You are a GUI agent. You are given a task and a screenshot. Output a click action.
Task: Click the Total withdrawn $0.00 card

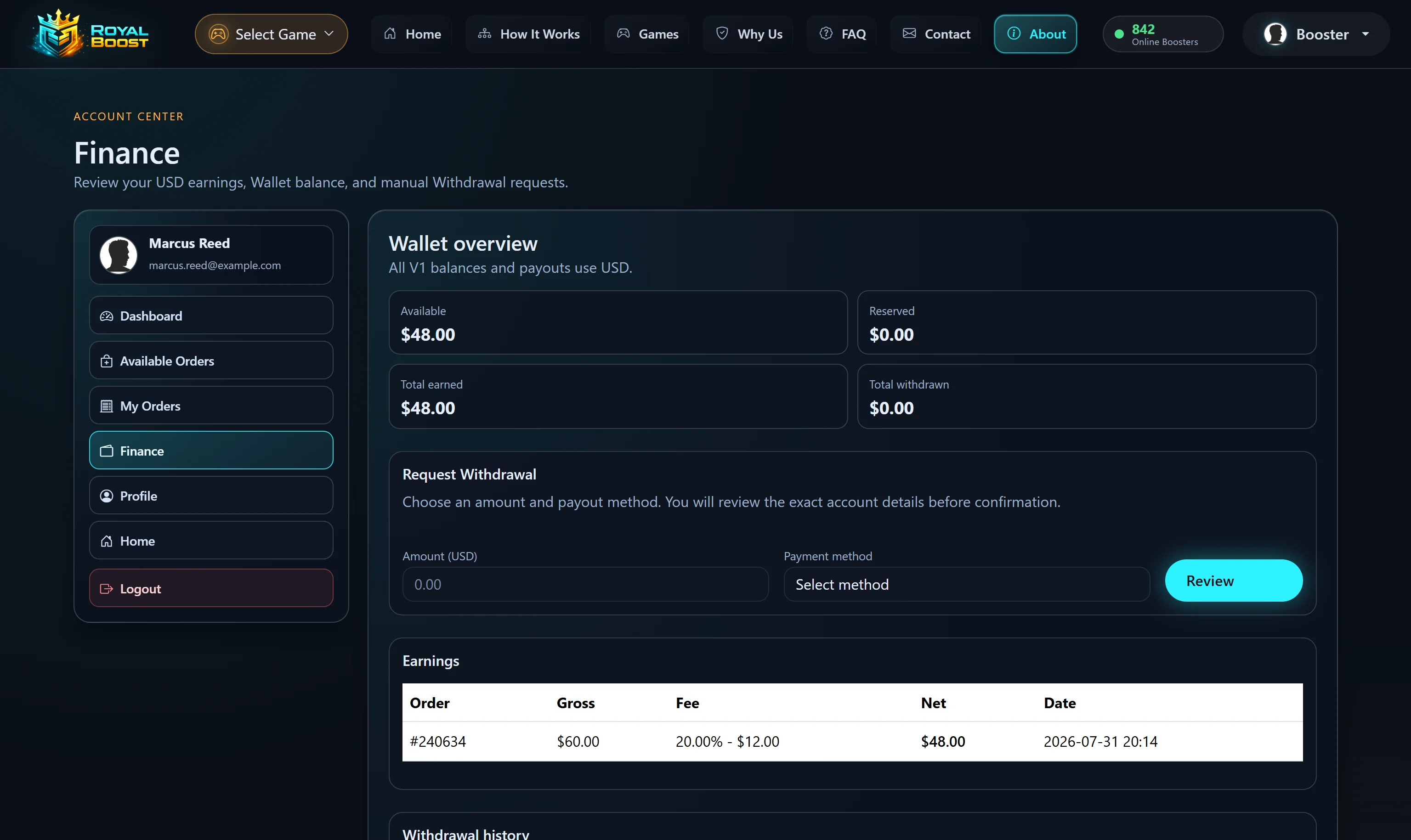1087,396
